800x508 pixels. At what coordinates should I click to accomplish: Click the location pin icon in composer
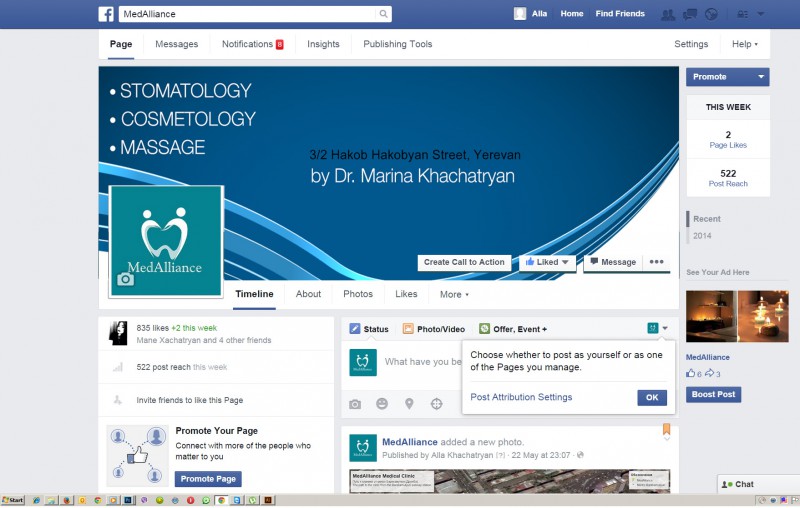click(x=409, y=404)
